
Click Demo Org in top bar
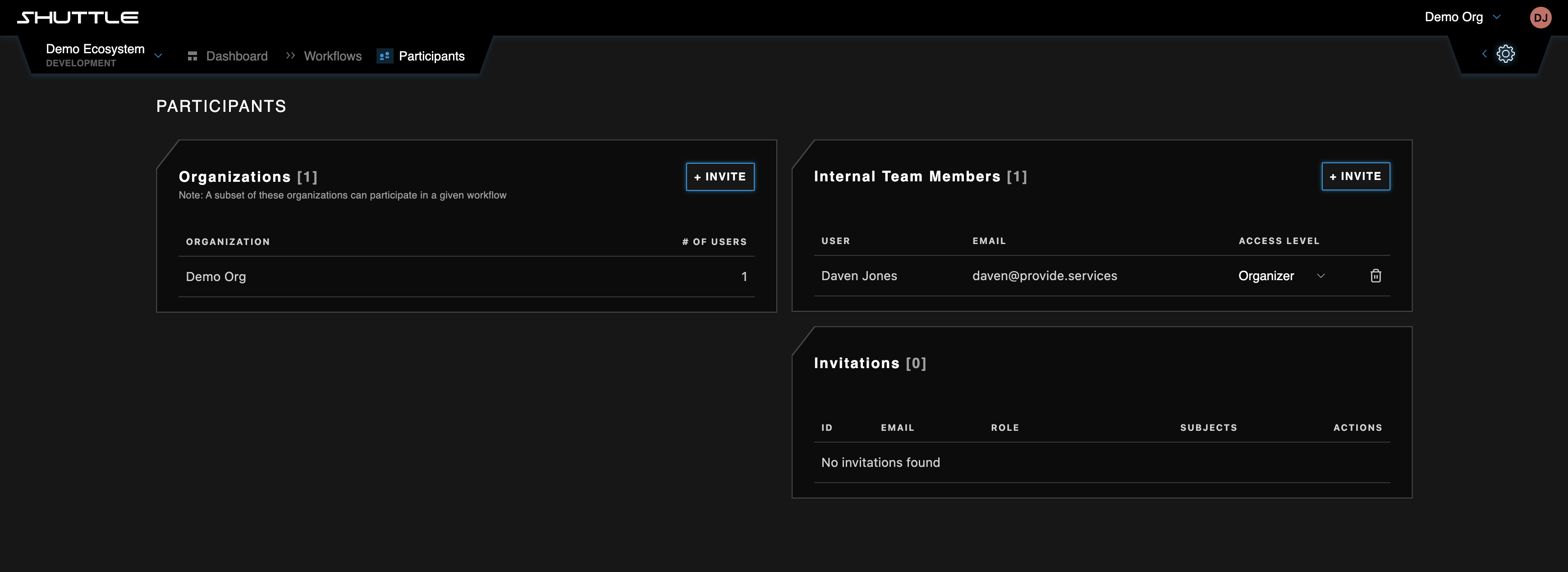(1453, 17)
